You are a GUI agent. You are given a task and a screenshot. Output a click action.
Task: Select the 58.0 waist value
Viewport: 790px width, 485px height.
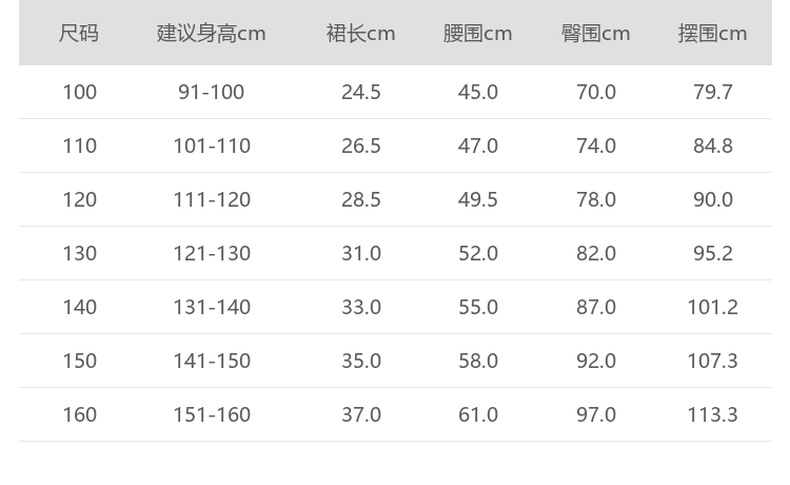click(x=478, y=361)
